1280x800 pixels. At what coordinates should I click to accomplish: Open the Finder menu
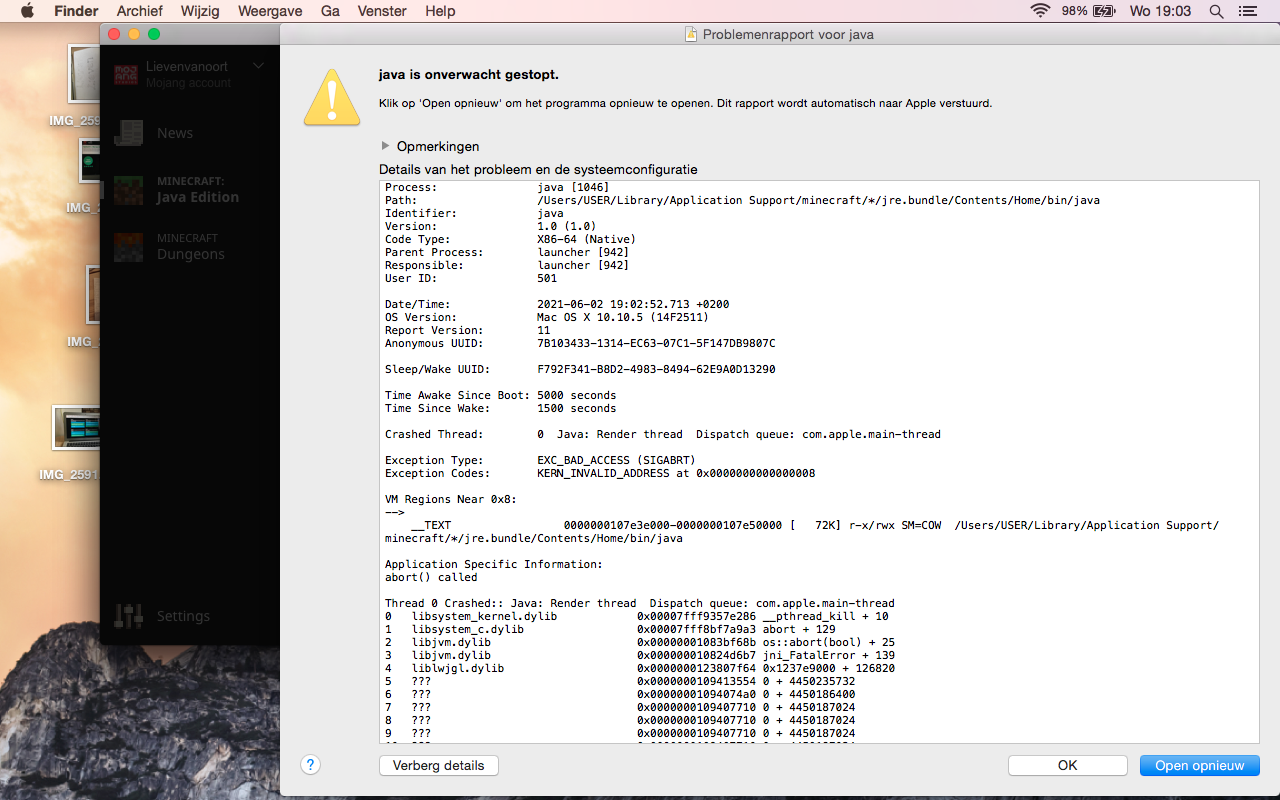click(76, 11)
